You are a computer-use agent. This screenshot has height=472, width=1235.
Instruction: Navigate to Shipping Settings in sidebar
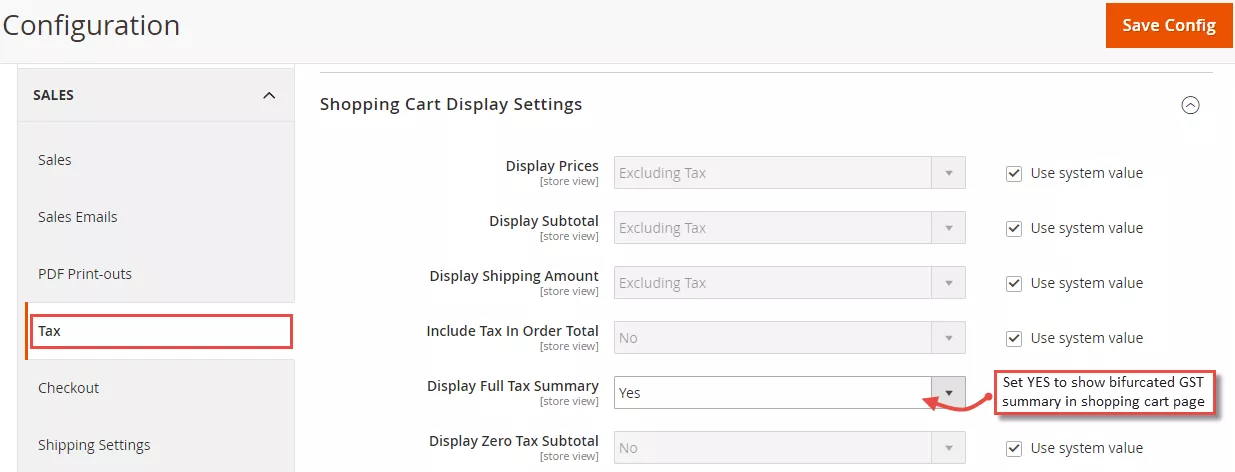tap(94, 445)
